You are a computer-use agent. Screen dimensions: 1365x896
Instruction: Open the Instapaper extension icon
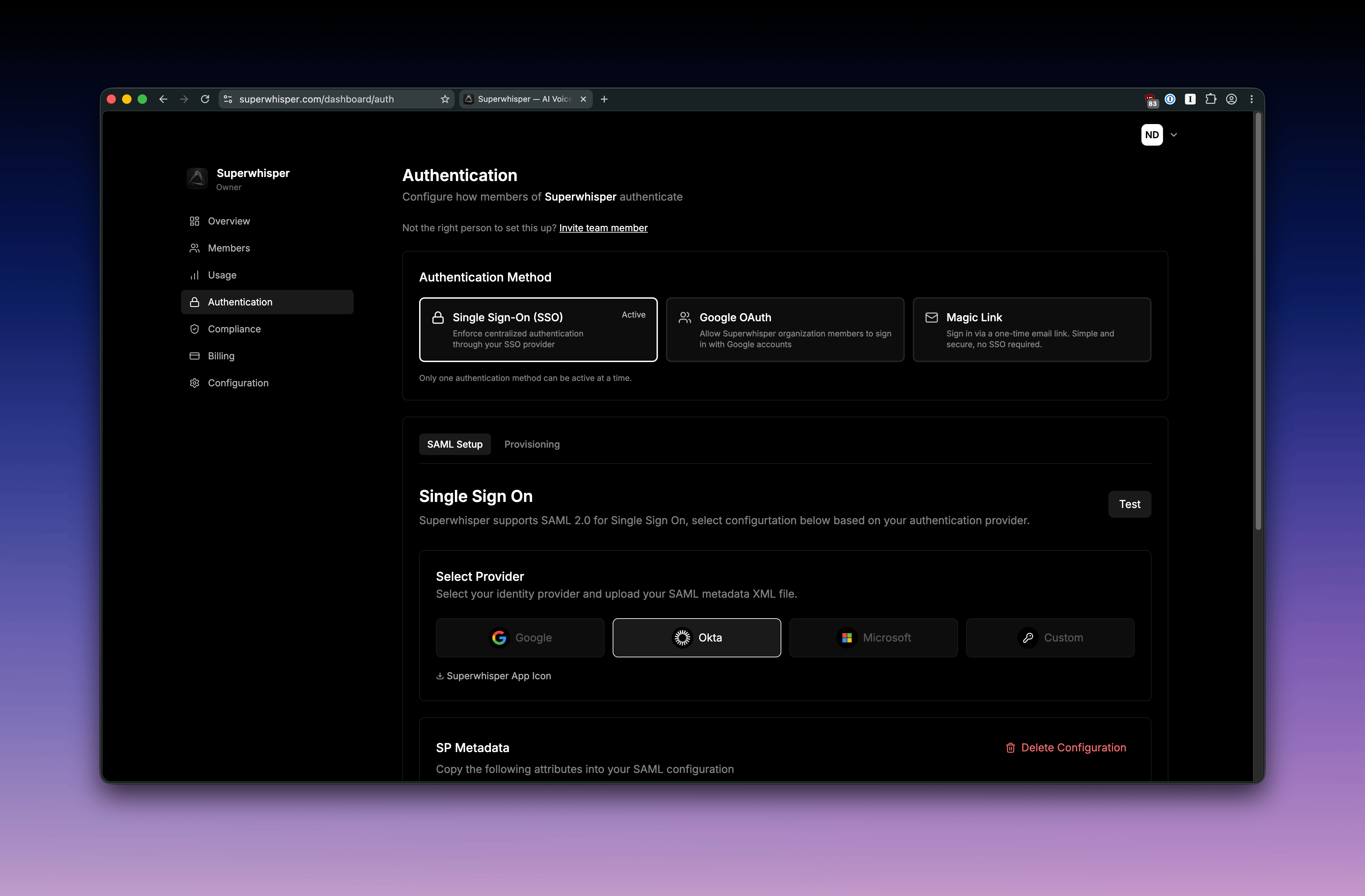pyautogui.click(x=1190, y=99)
